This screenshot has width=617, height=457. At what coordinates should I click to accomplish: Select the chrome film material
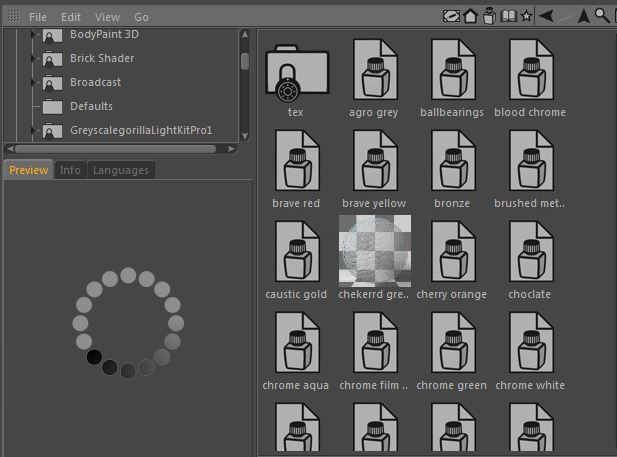click(x=375, y=342)
